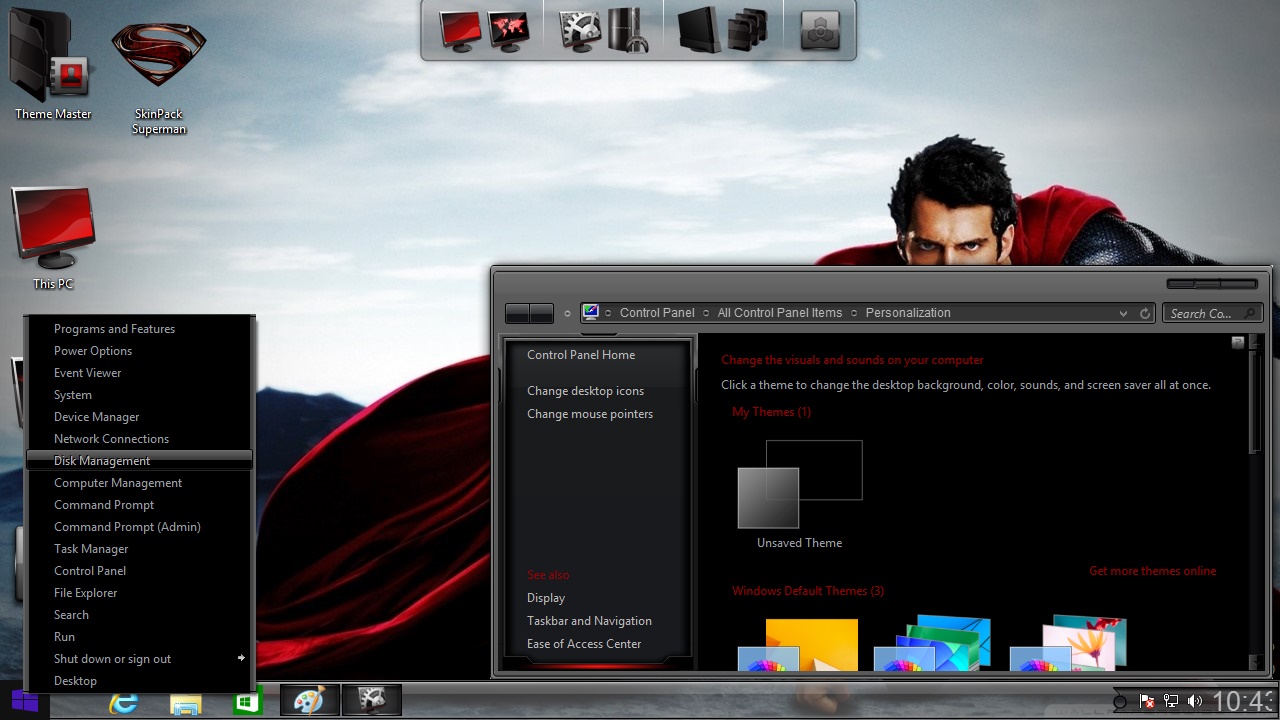This screenshot has height=720, width=1280.
Task: Launch Command Prompt (Admin)
Action: [139, 527]
